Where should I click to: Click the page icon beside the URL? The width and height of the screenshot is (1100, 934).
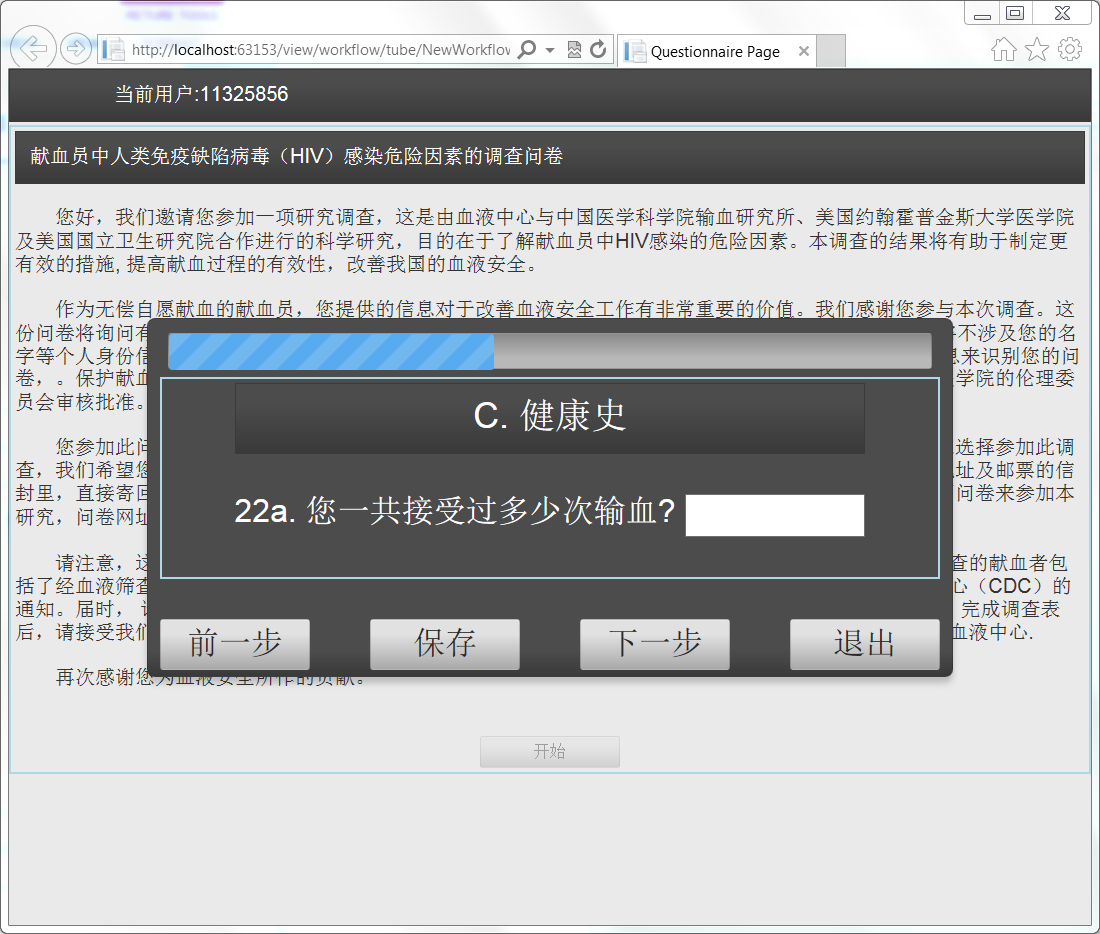(113, 50)
